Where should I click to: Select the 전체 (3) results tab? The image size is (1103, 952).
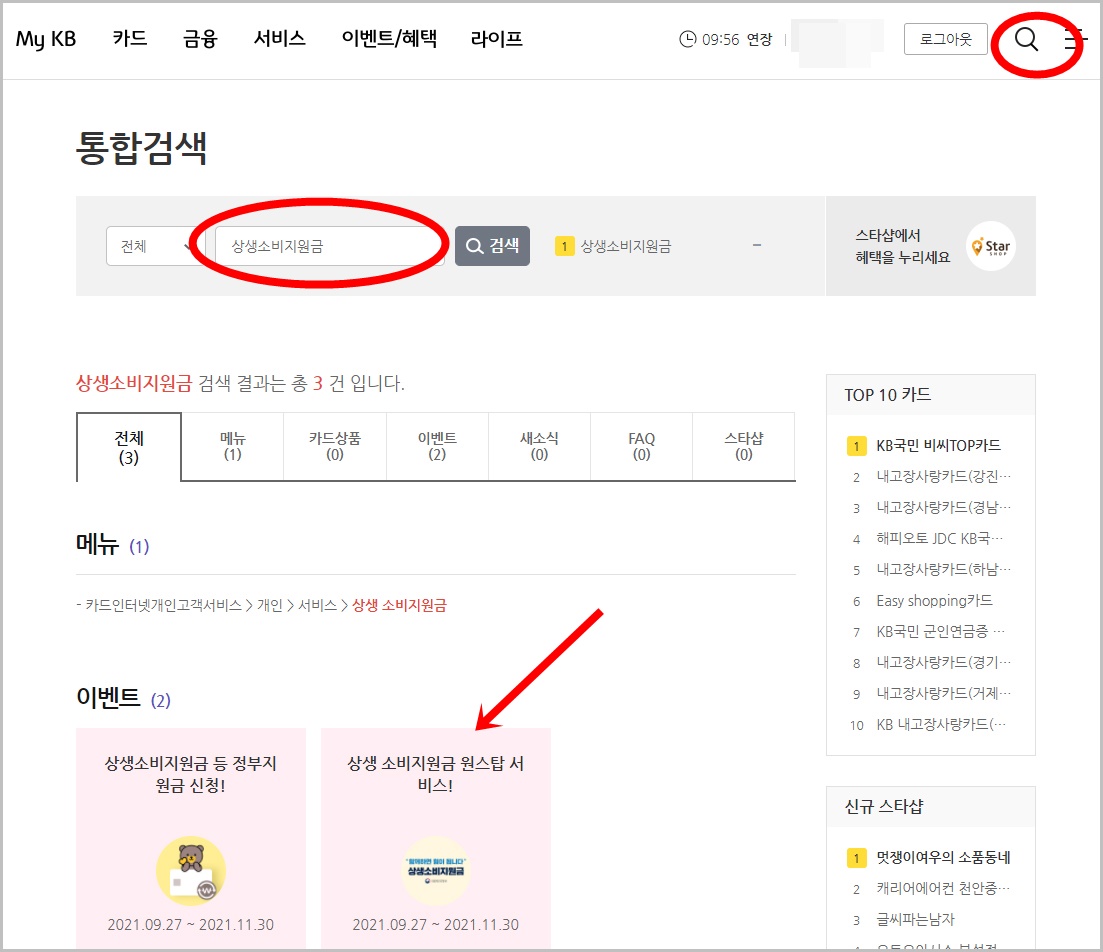click(x=129, y=447)
